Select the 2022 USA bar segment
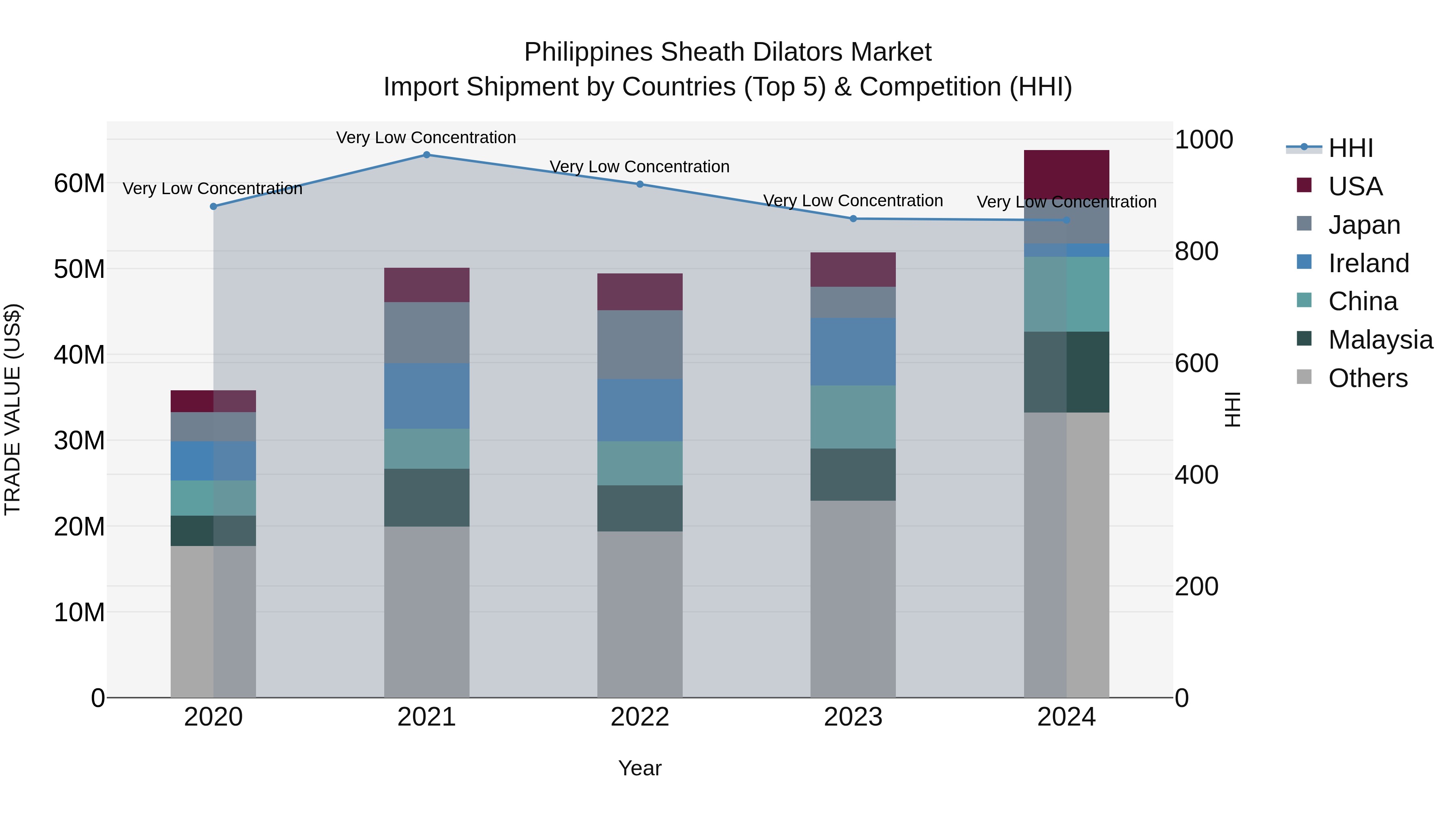This screenshot has height=819, width=1456. point(640,292)
